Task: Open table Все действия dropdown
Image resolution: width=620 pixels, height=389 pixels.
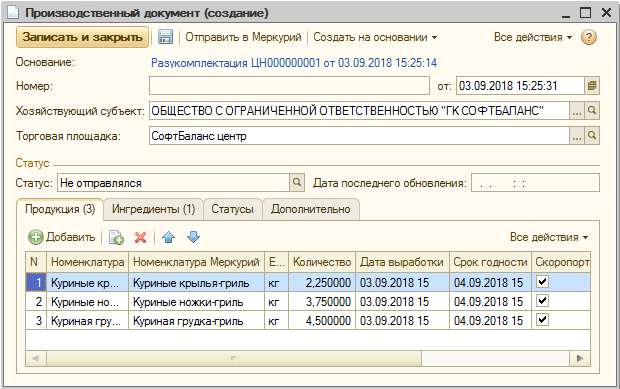Action: (x=549, y=237)
